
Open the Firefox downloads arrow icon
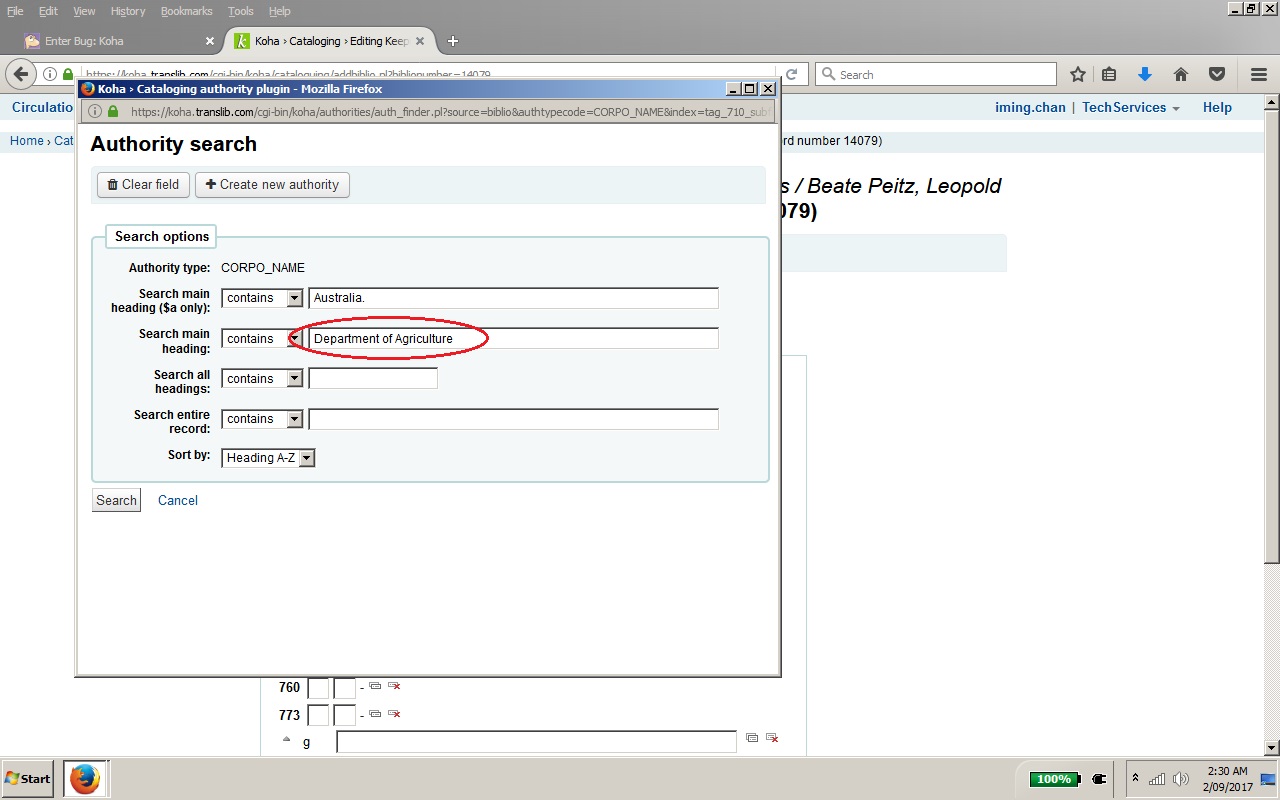pyautogui.click(x=1145, y=74)
